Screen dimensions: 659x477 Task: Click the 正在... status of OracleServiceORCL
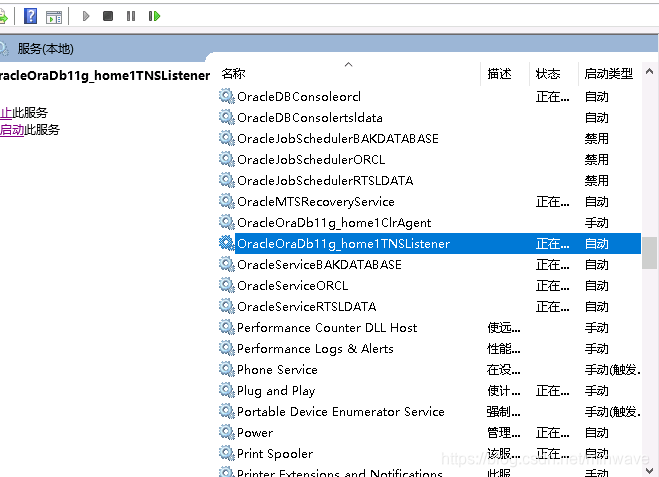553,286
